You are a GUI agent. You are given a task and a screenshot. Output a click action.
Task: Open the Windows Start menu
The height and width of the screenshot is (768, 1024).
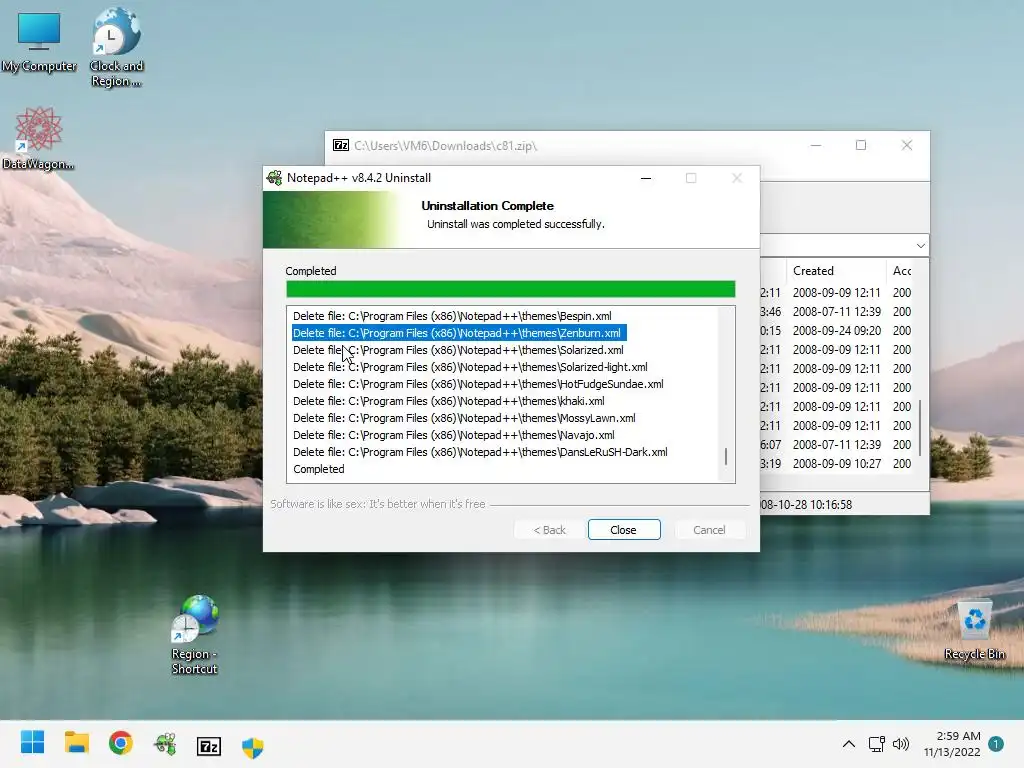coord(32,743)
